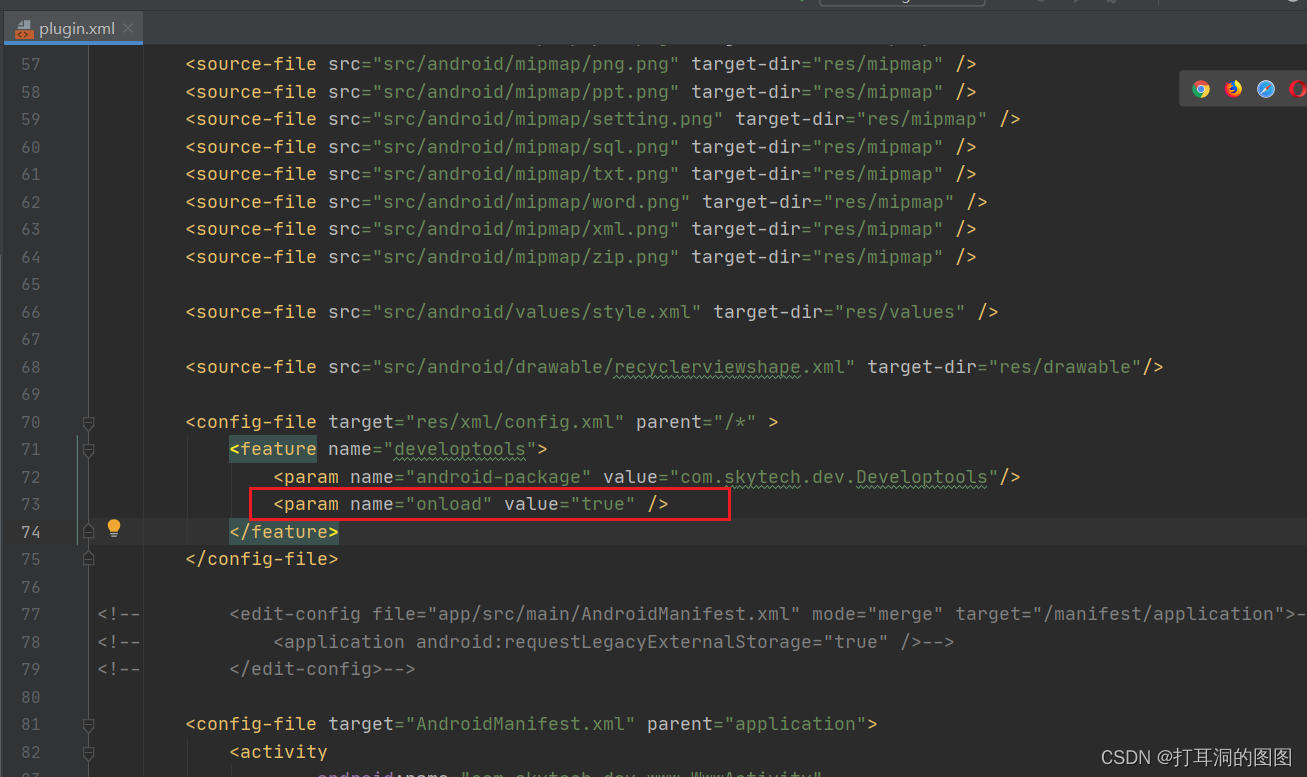Select the plugin.xml tab

pos(73,28)
